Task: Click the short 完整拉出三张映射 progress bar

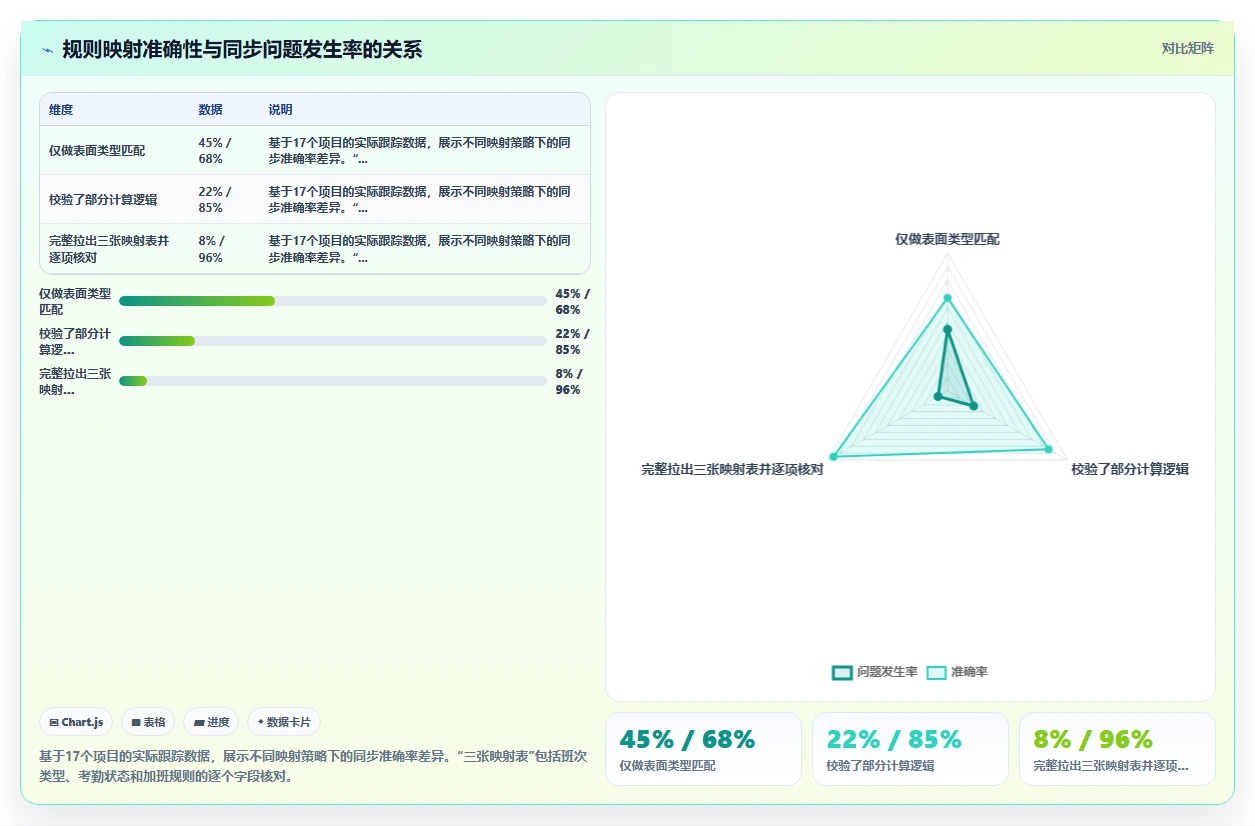Action: (x=133, y=381)
